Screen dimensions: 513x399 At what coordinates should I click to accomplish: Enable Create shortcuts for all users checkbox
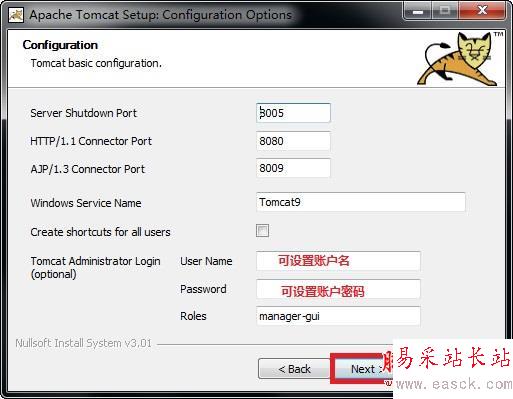262,231
